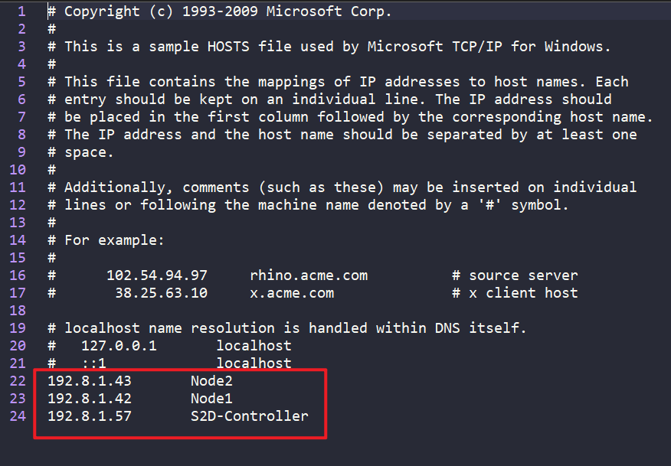Click line number 22 in the gutter

click(x=18, y=381)
